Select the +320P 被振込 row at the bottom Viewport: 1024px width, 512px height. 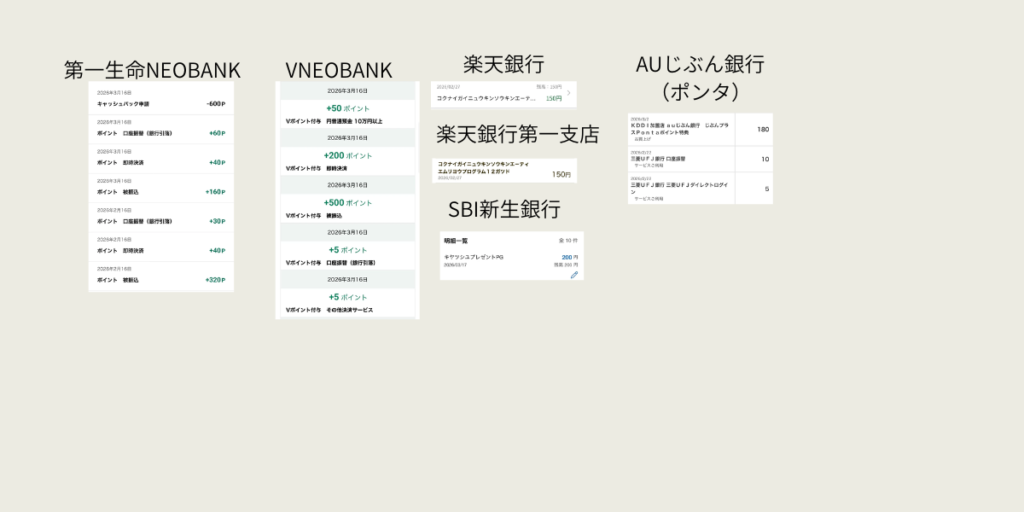click(x=161, y=279)
